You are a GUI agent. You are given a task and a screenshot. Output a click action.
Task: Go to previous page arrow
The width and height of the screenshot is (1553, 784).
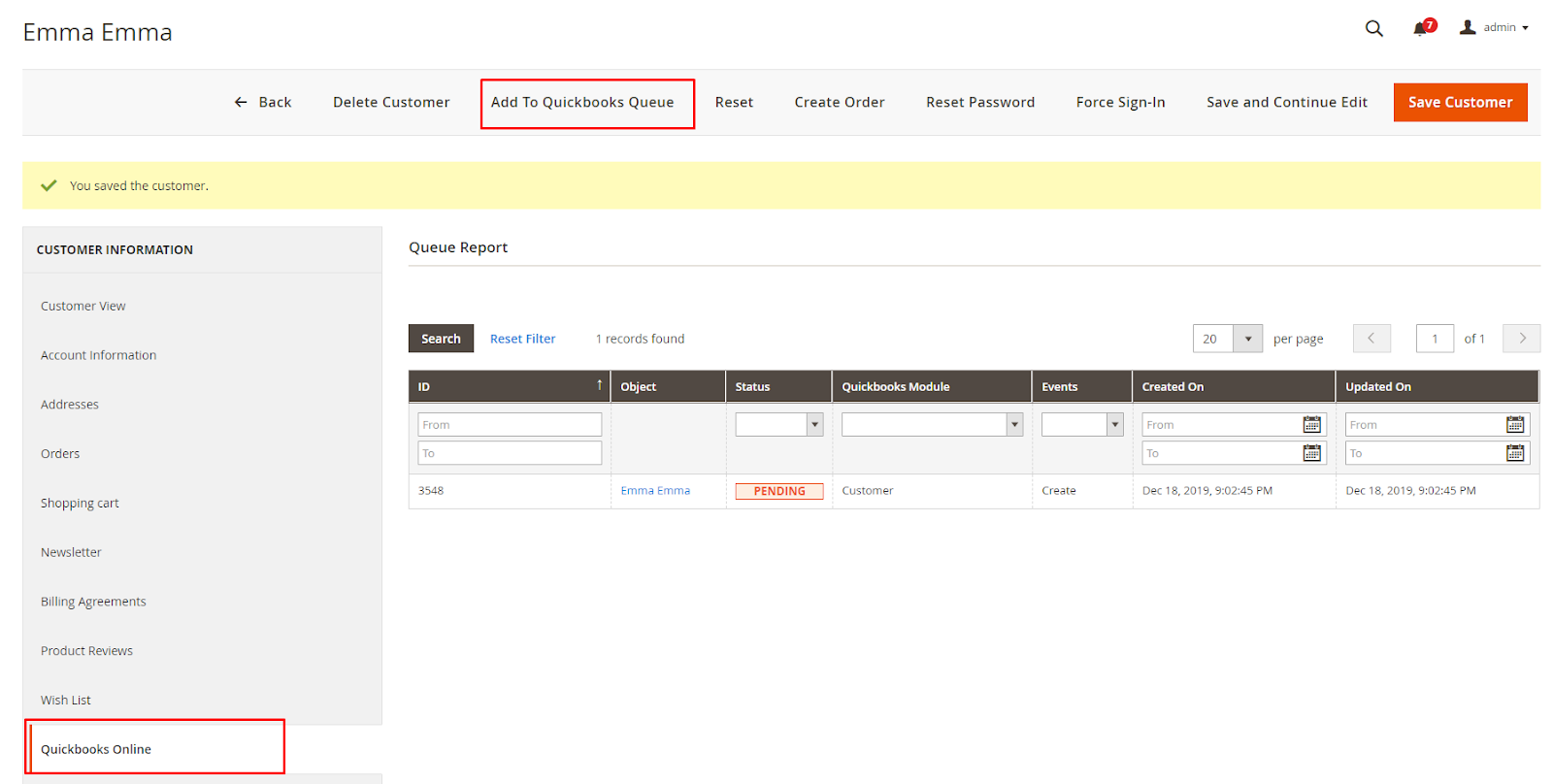point(1371,339)
